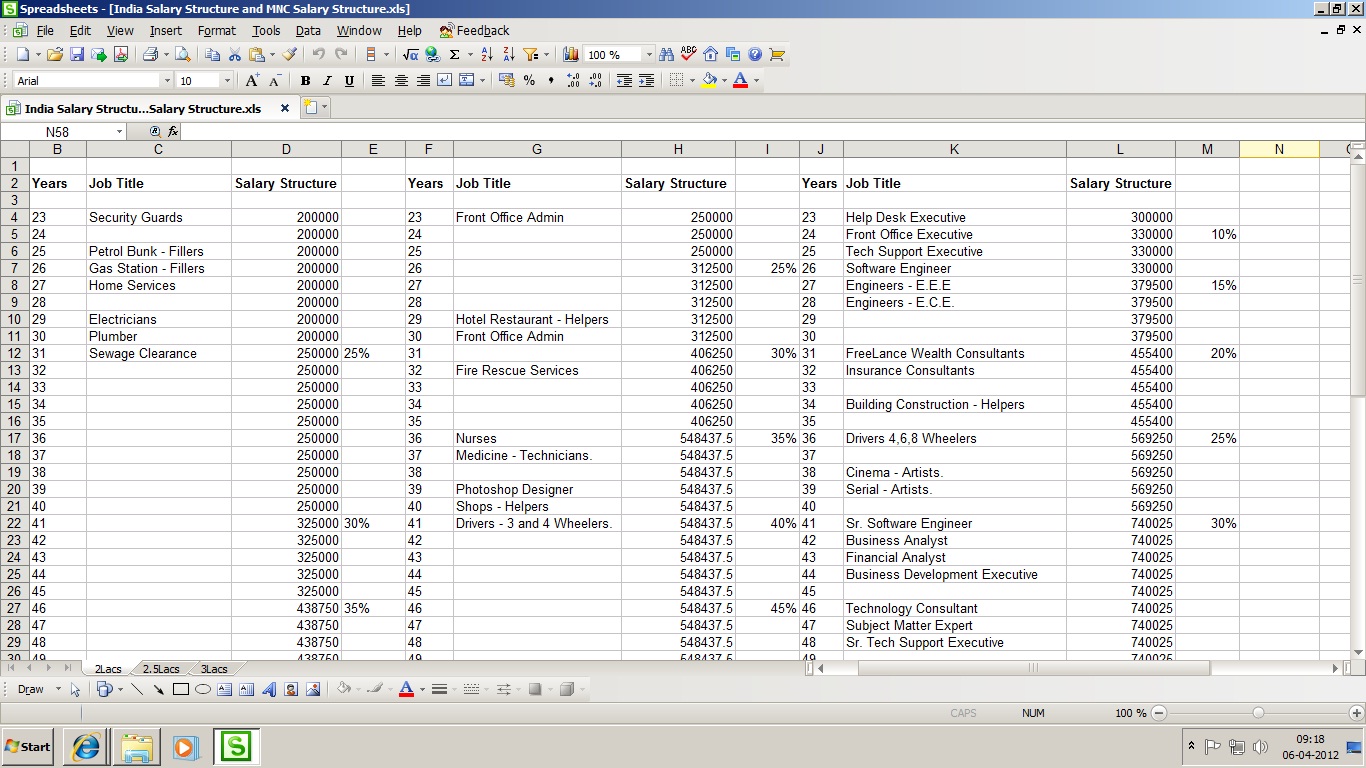Screen dimensions: 1366x768
Task: Open the File menu
Action: coord(45,31)
